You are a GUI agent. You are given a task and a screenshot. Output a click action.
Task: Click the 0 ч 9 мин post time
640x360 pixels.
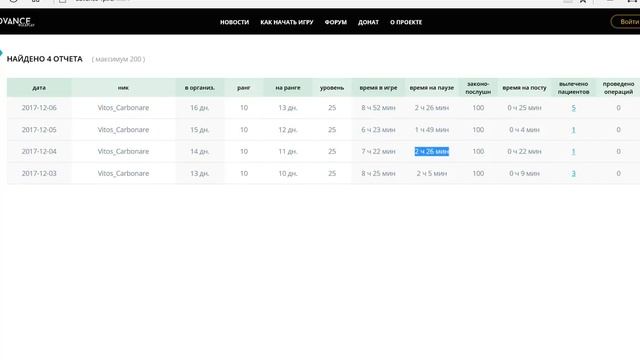524,173
